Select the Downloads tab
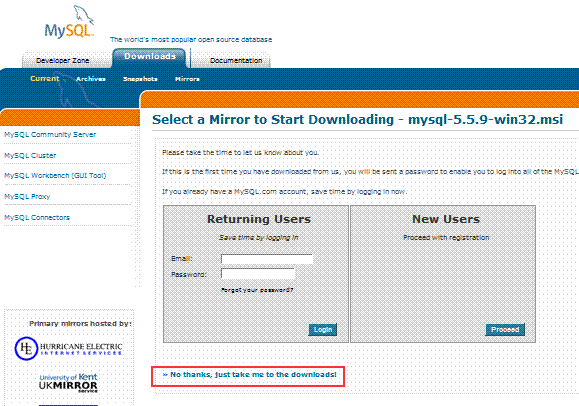 [x=150, y=57]
